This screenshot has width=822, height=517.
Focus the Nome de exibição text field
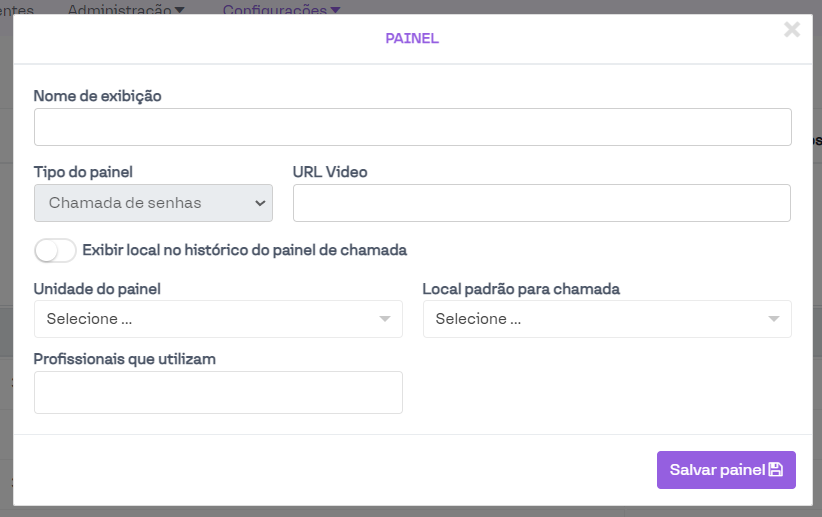(x=412, y=128)
